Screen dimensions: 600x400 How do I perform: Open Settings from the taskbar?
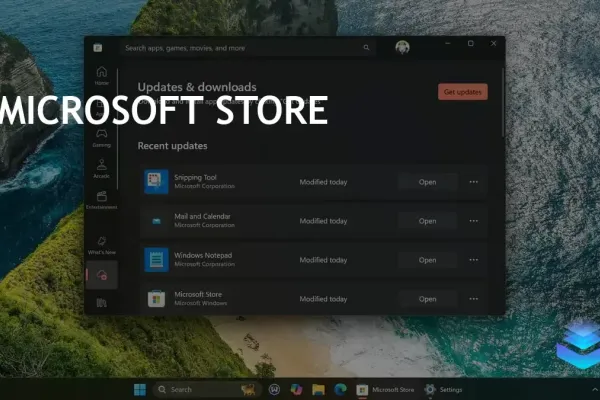(443, 390)
